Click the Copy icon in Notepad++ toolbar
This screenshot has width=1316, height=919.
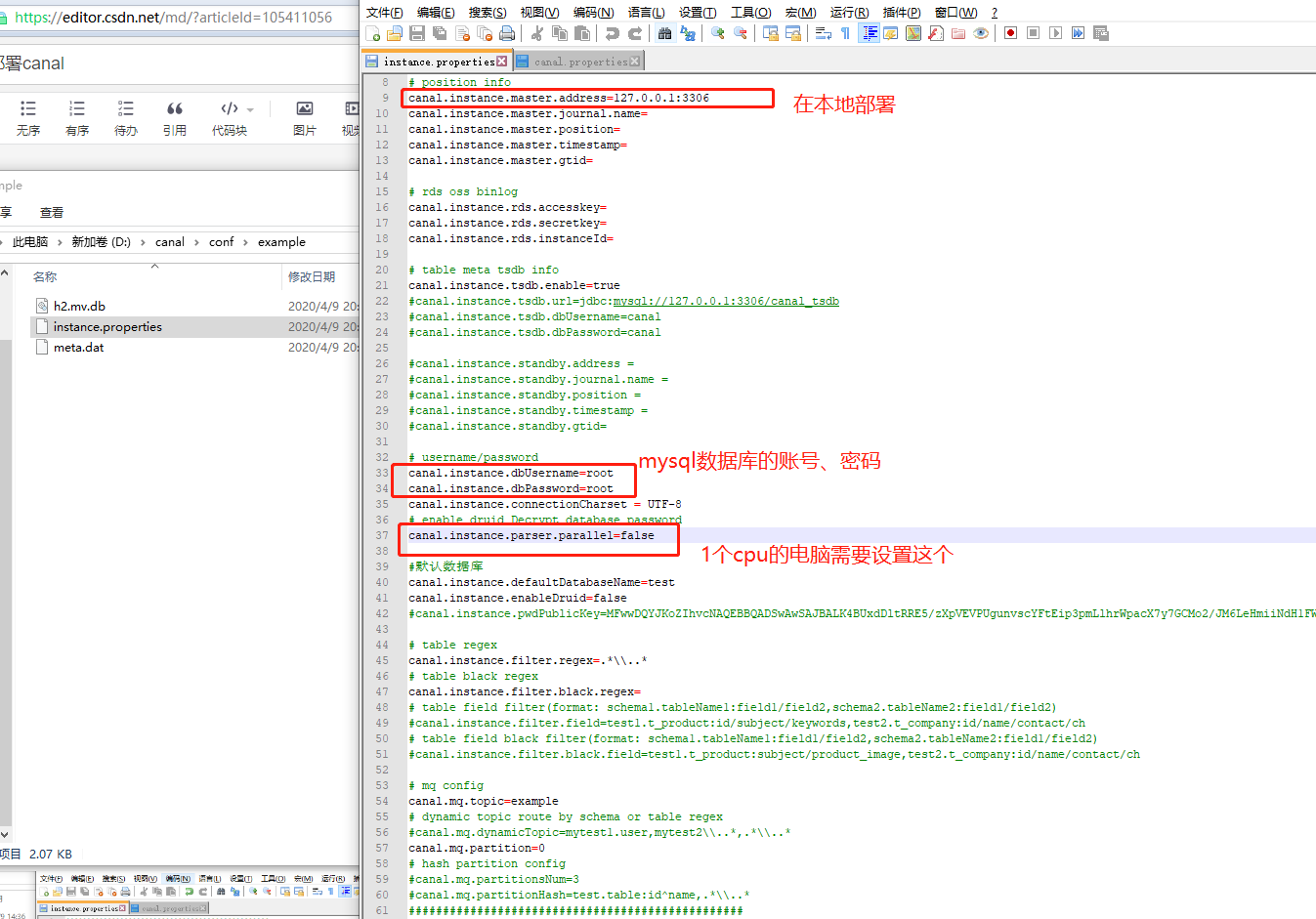(560, 33)
